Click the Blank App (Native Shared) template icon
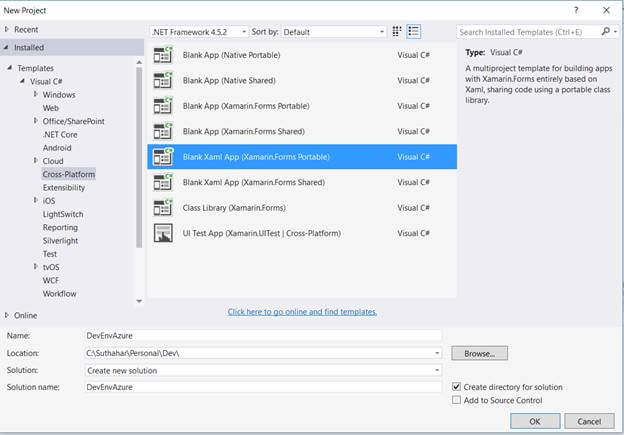The width and height of the screenshot is (624, 435). pyautogui.click(x=163, y=80)
